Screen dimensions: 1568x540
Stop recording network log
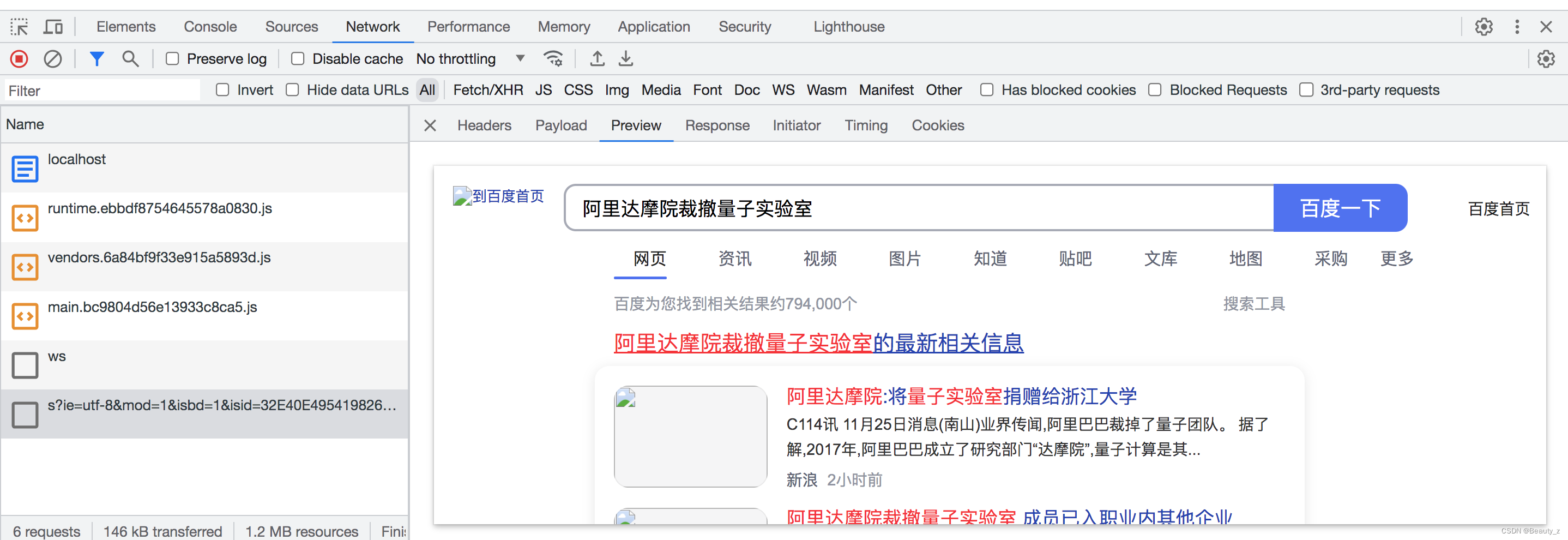point(19,59)
